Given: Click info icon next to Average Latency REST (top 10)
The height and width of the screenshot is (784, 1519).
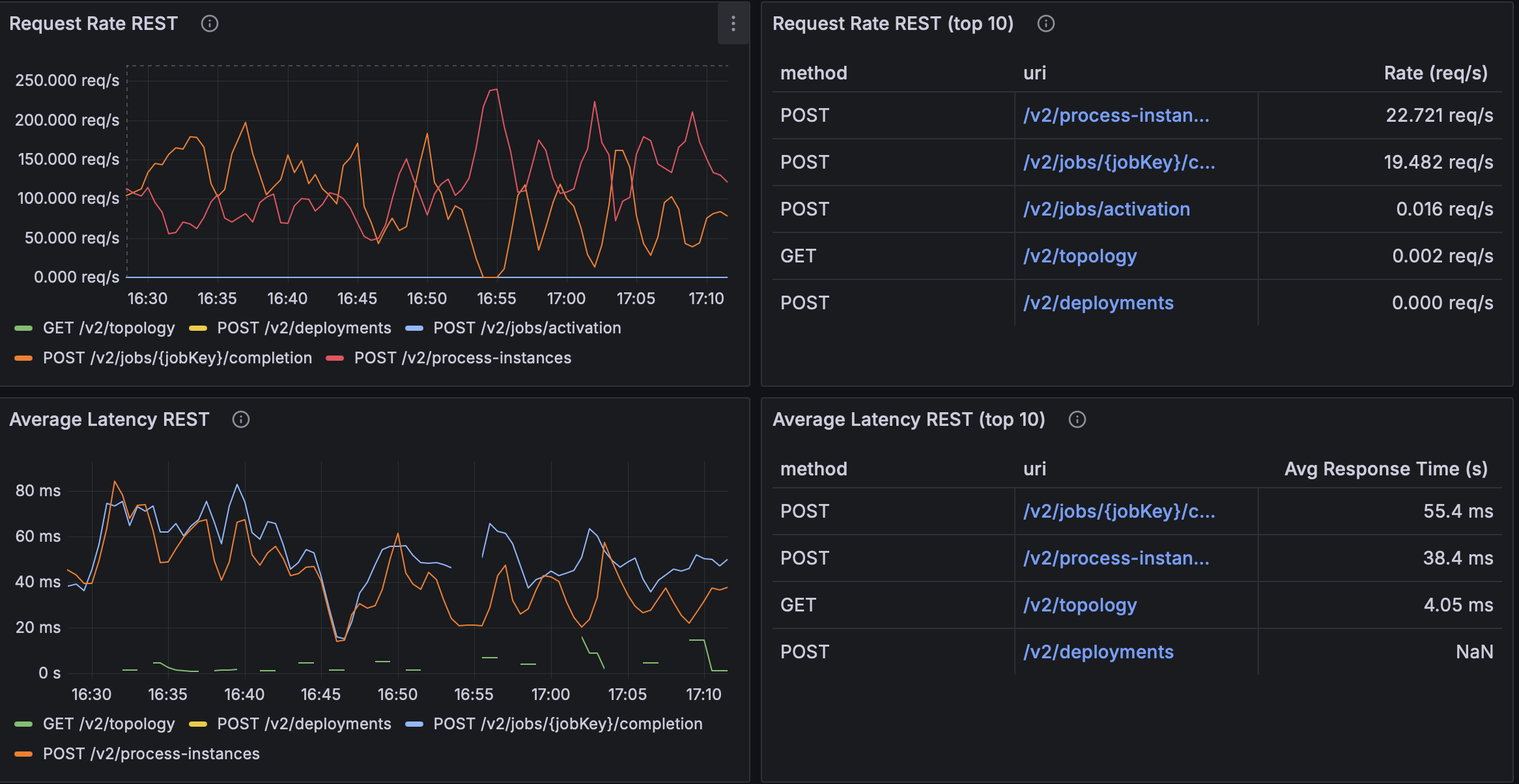Looking at the screenshot, I should [x=1077, y=419].
